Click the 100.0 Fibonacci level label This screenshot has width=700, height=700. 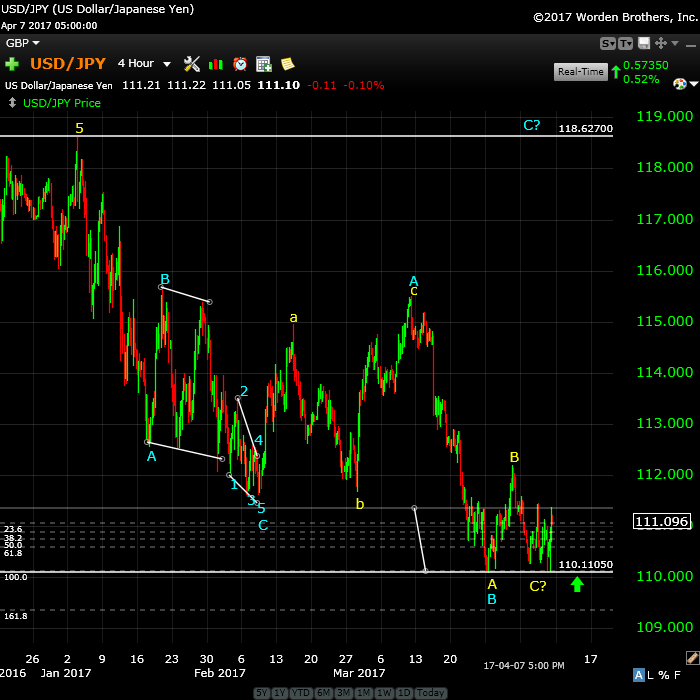click(16, 577)
